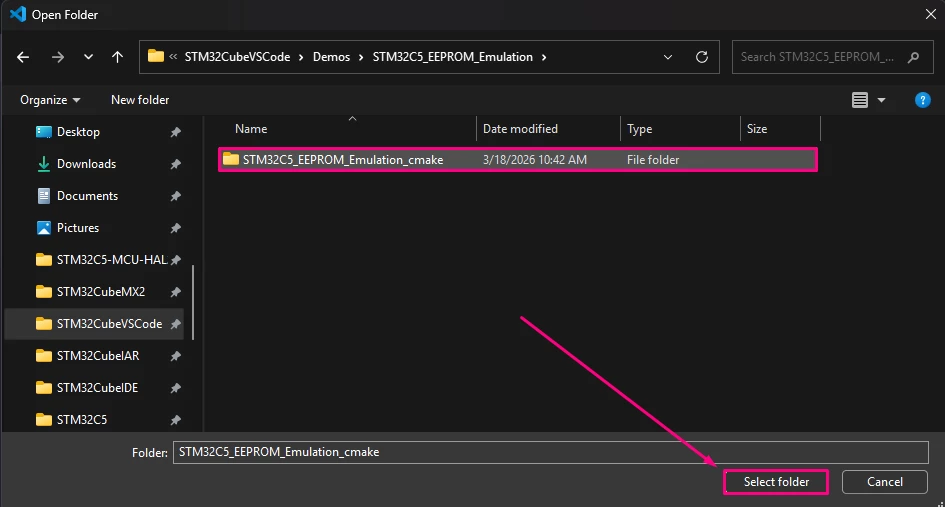Image resolution: width=945 pixels, height=507 pixels.
Task: Click the pin icon beside Desktop
Action: point(175,132)
